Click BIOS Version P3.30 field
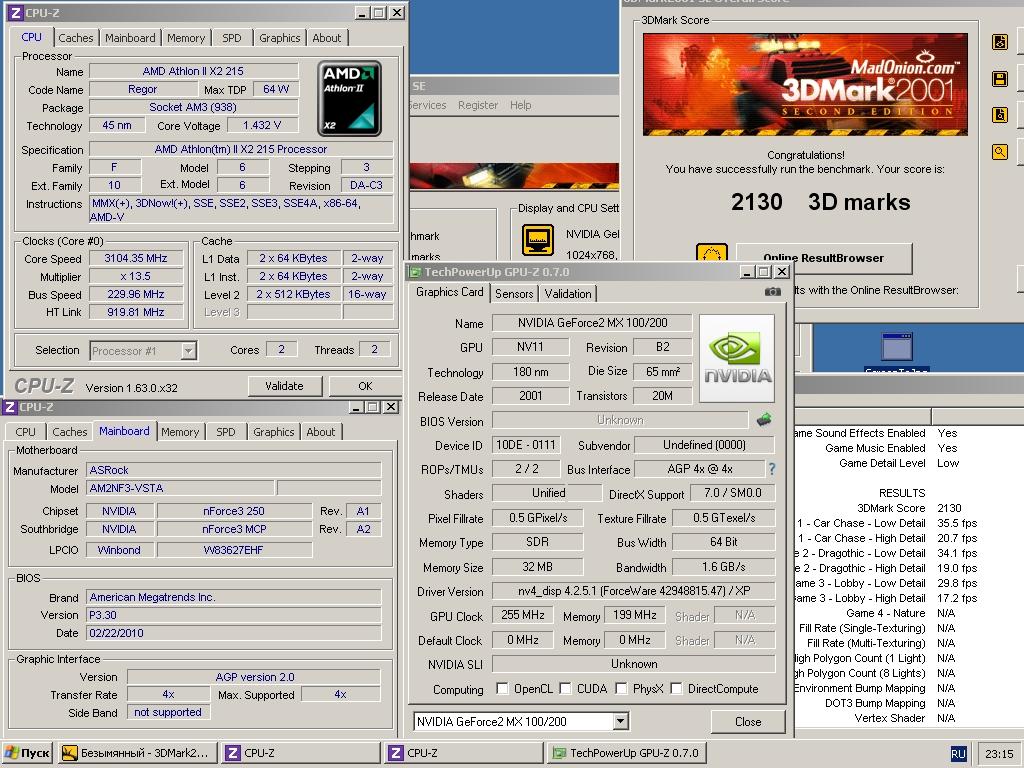Screen dimensions: 1024x768 click(x=234, y=615)
